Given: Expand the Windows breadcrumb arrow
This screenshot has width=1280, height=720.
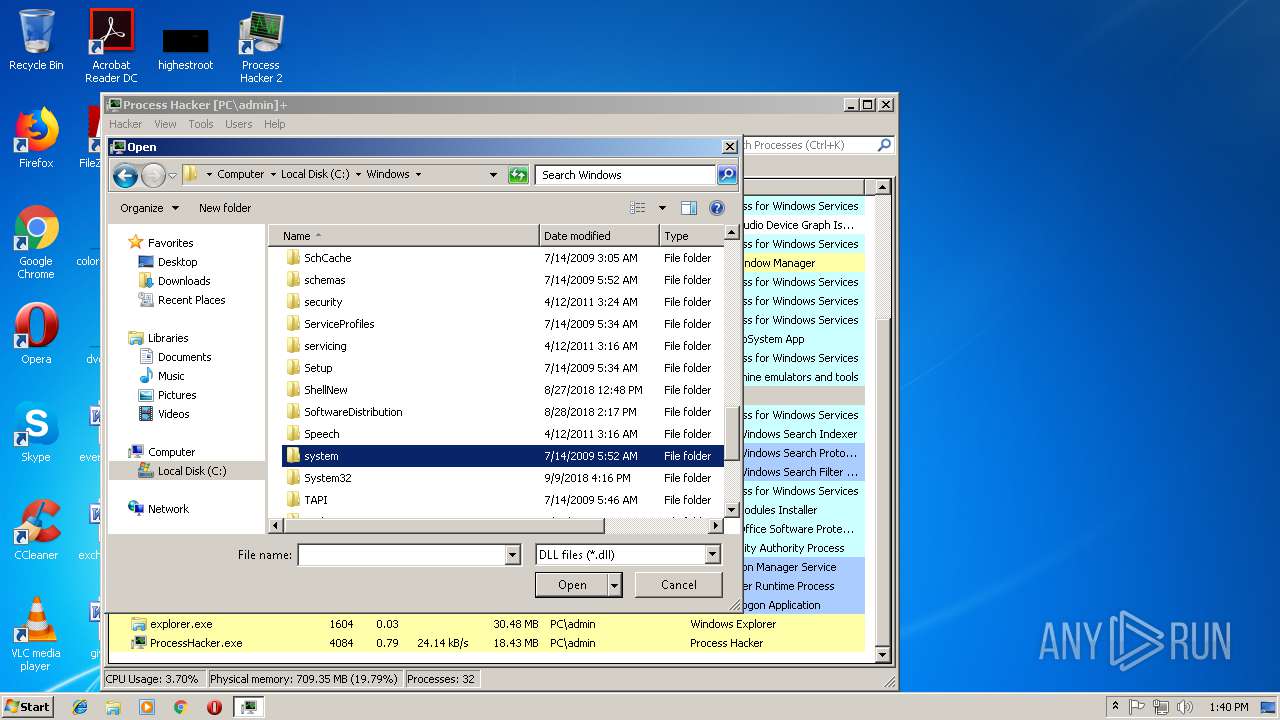Looking at the screenshot, I should tap(418, 174).
